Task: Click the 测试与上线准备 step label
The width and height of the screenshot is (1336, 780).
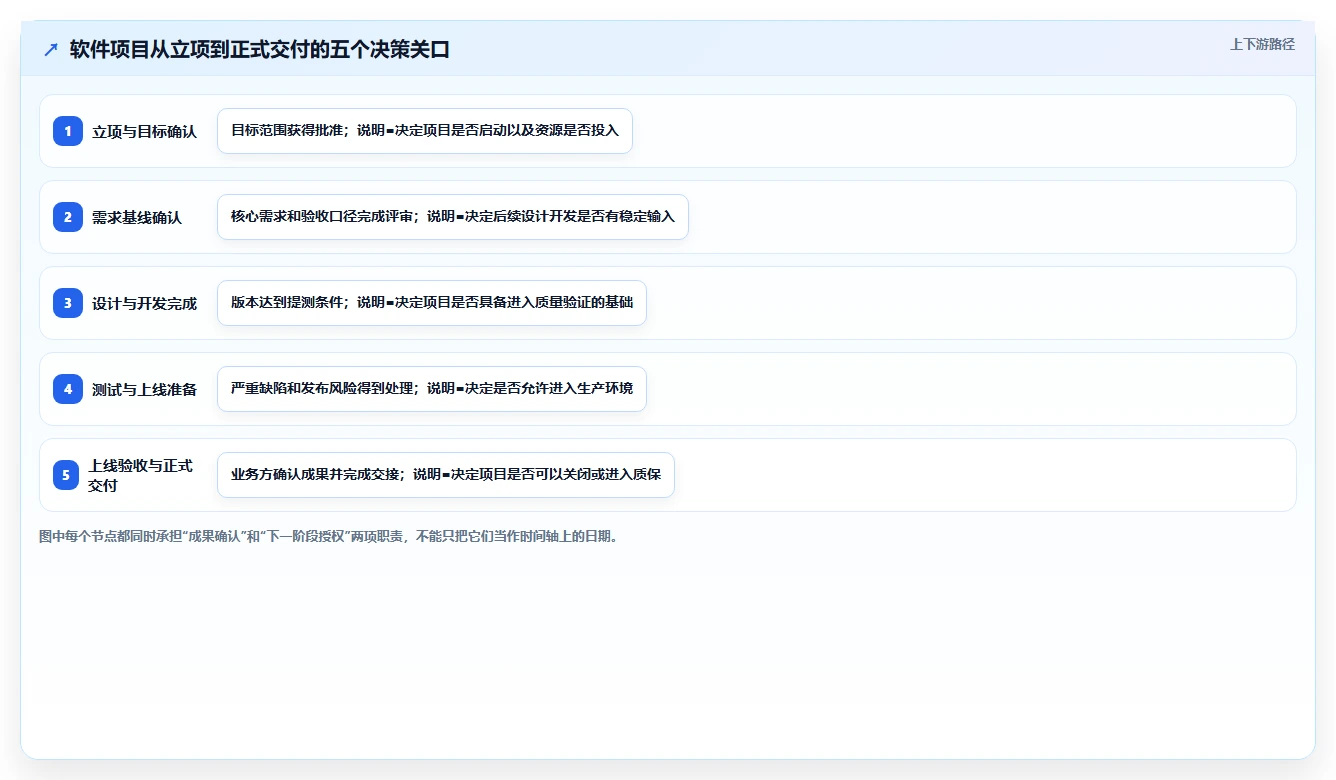Action: tap(144, 389)
